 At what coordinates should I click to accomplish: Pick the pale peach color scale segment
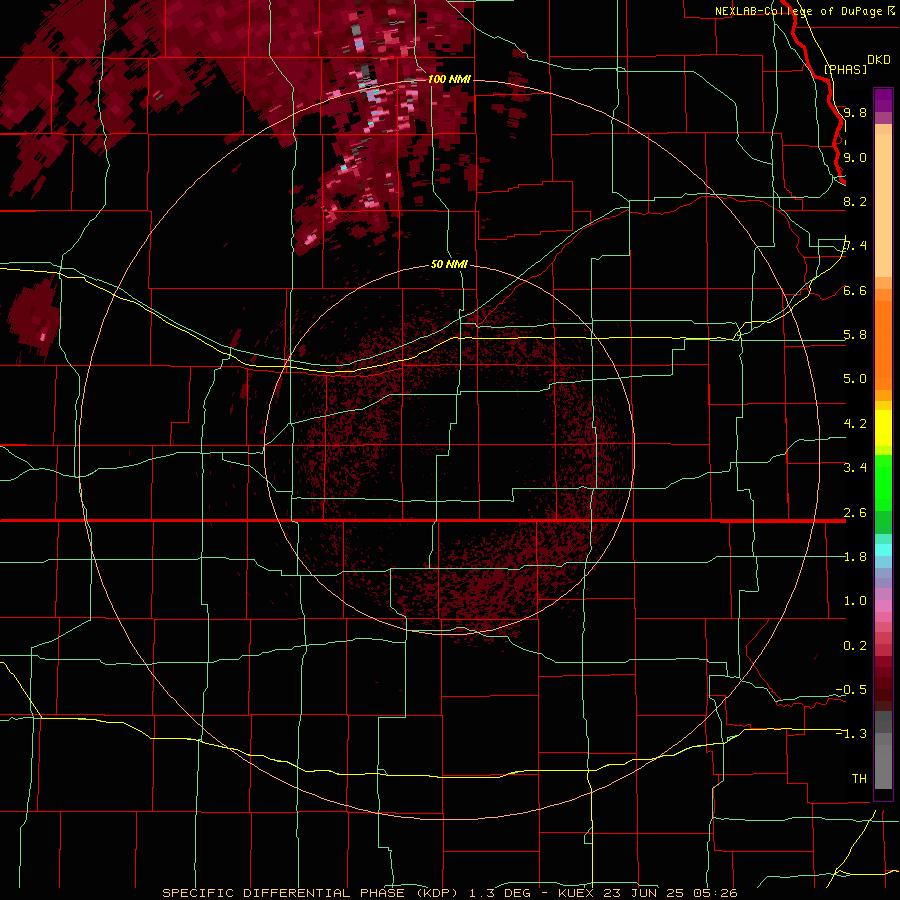click(883, 205)
